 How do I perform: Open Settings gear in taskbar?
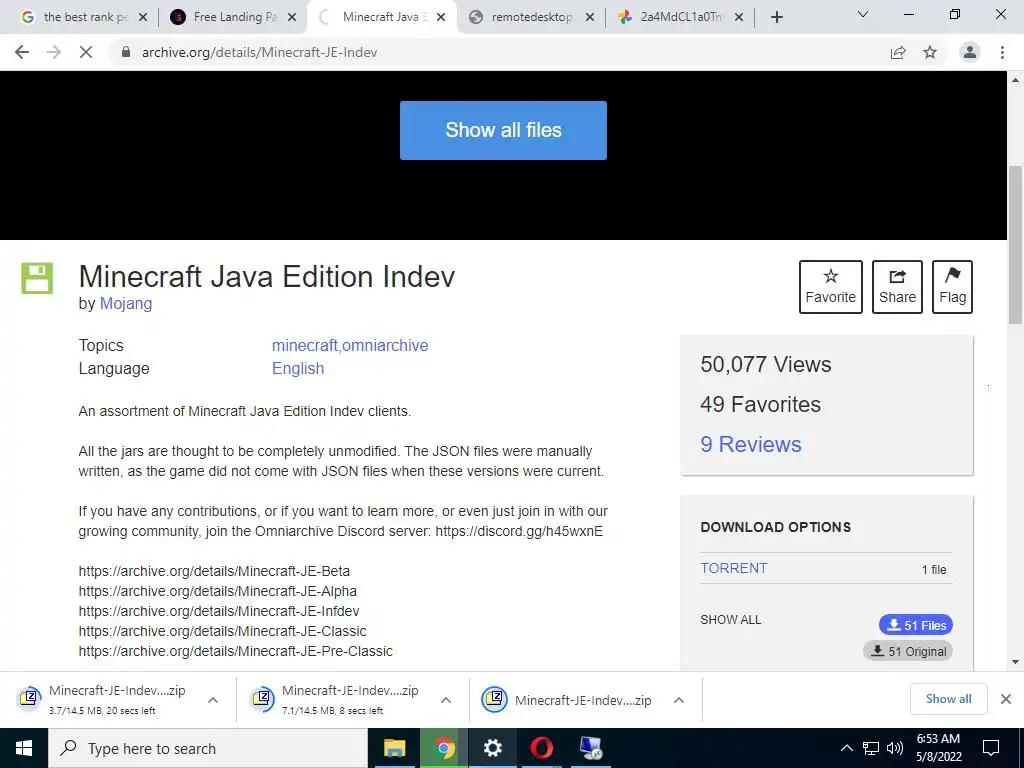(492, 748)
